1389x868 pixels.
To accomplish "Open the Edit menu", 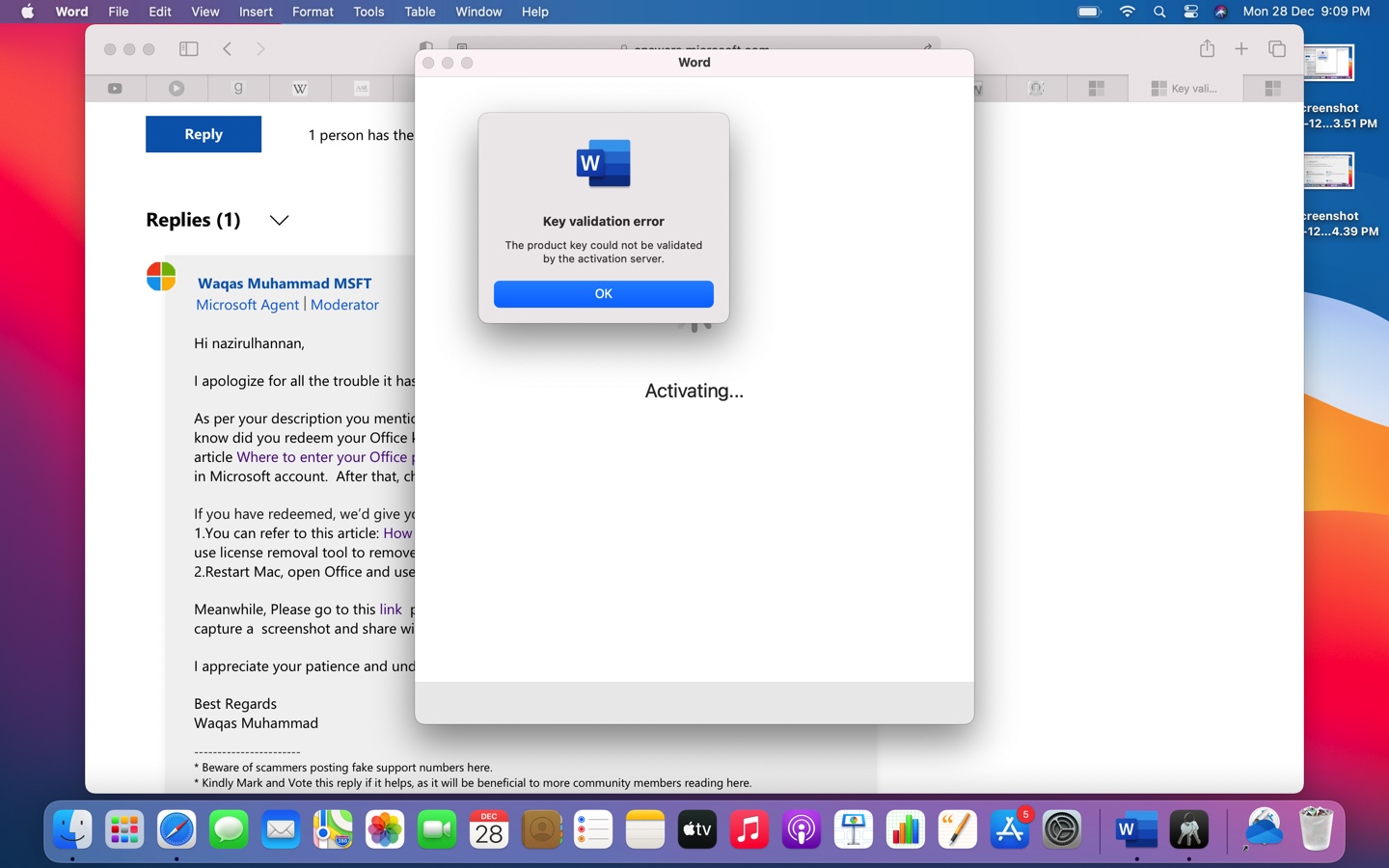I will click(160, 12).
